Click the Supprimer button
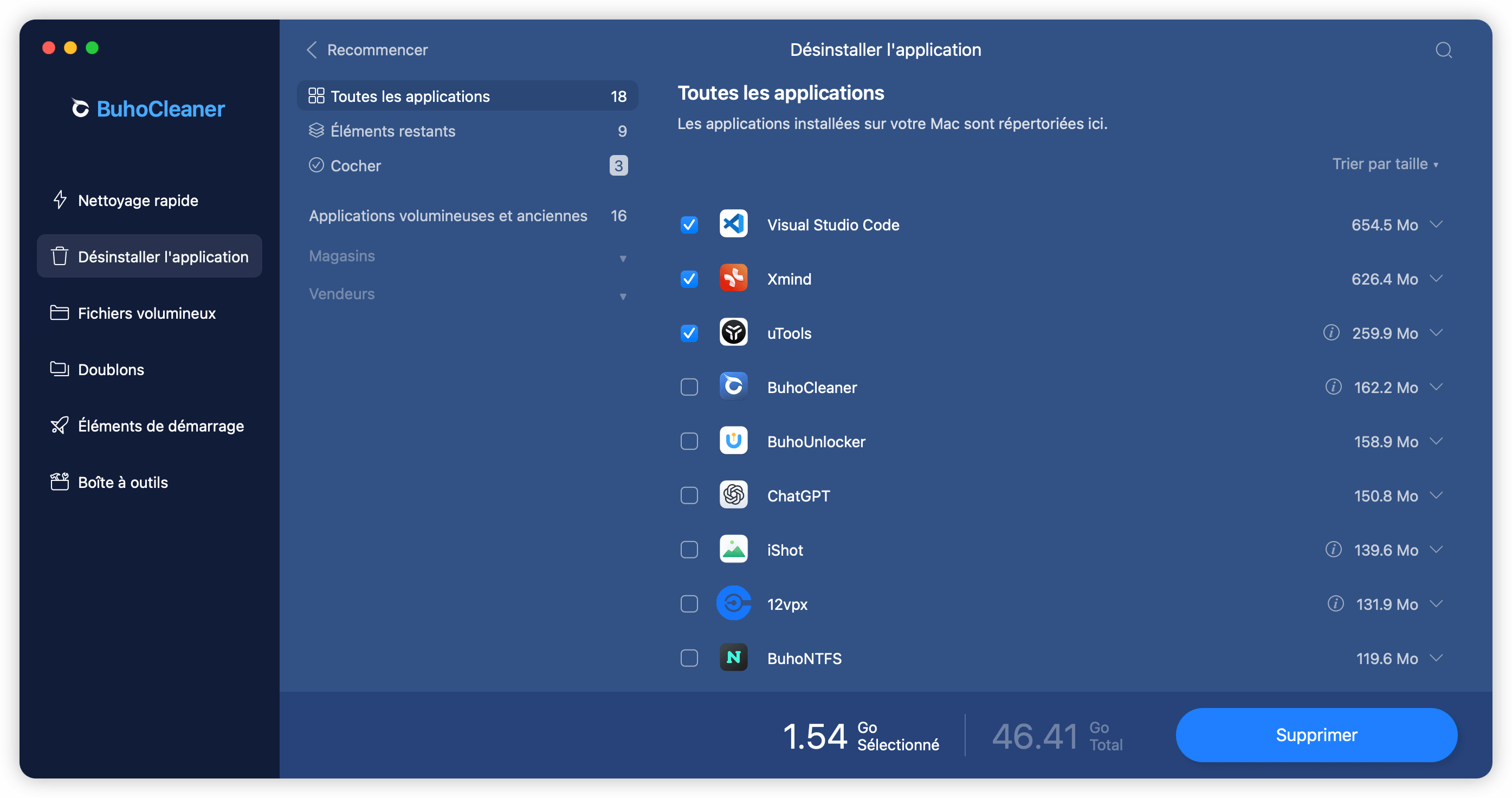1512x798 pixels. coord(1316,735)
